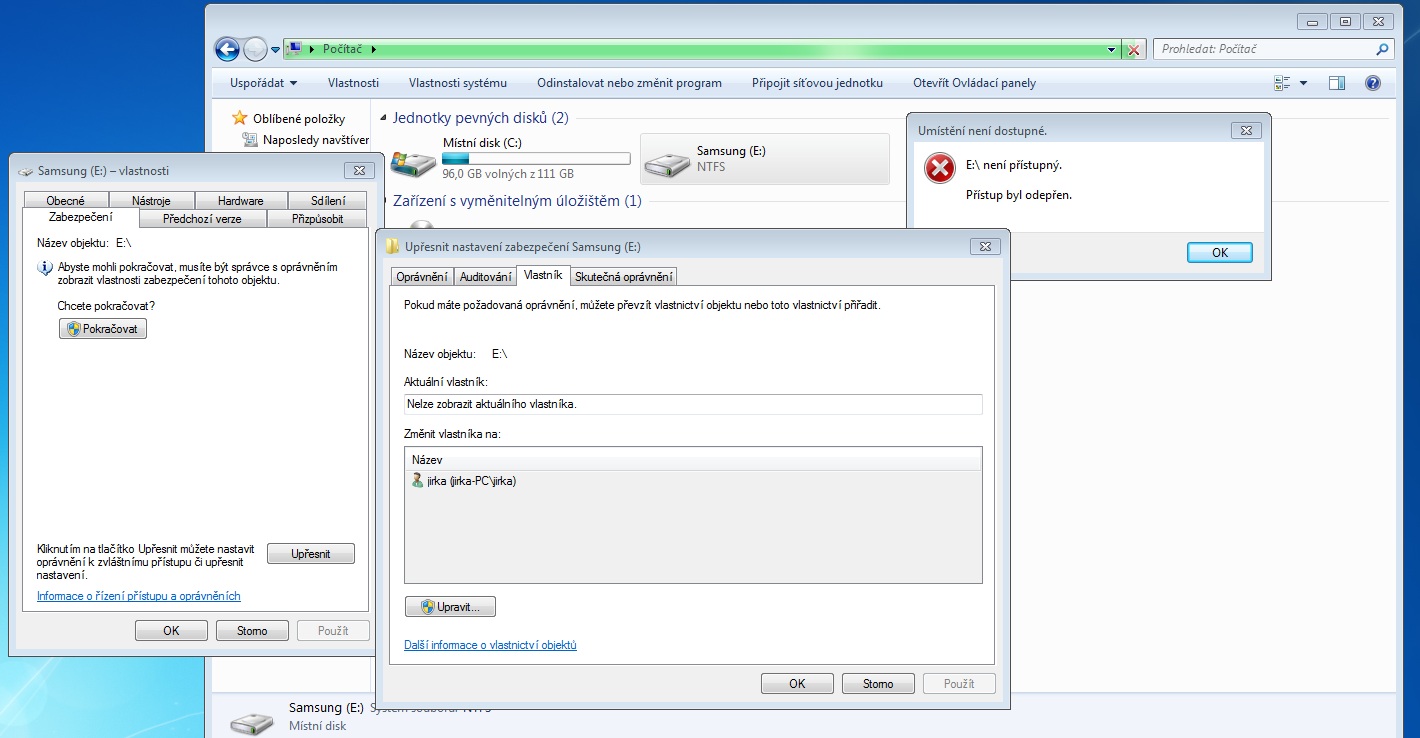Click the user icon beside jirka
This screenshot has width=1420, height=738.
pyautogui.click(x=417, y=480)
